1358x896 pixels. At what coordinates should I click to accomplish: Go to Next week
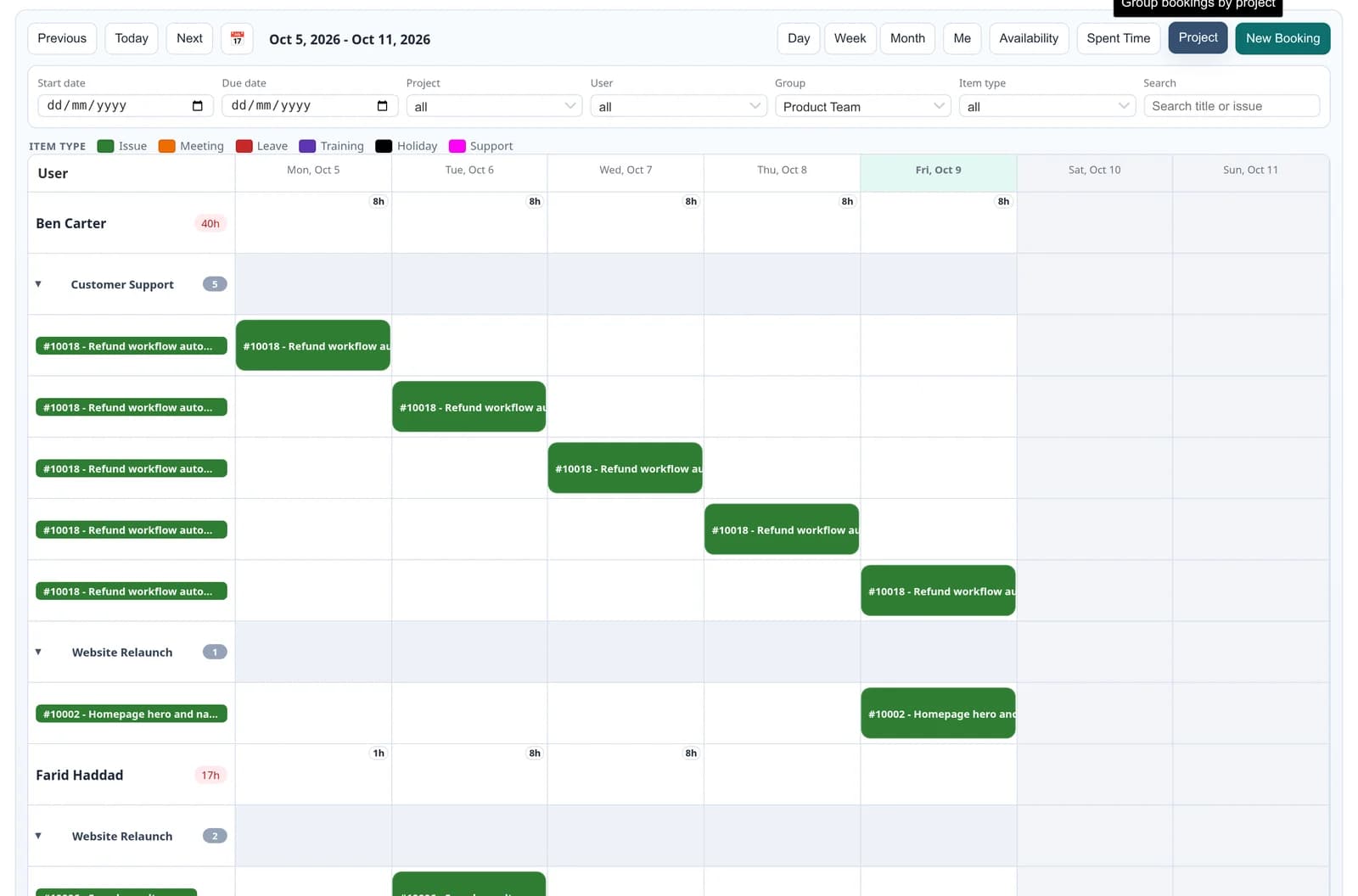click(189, 38)
